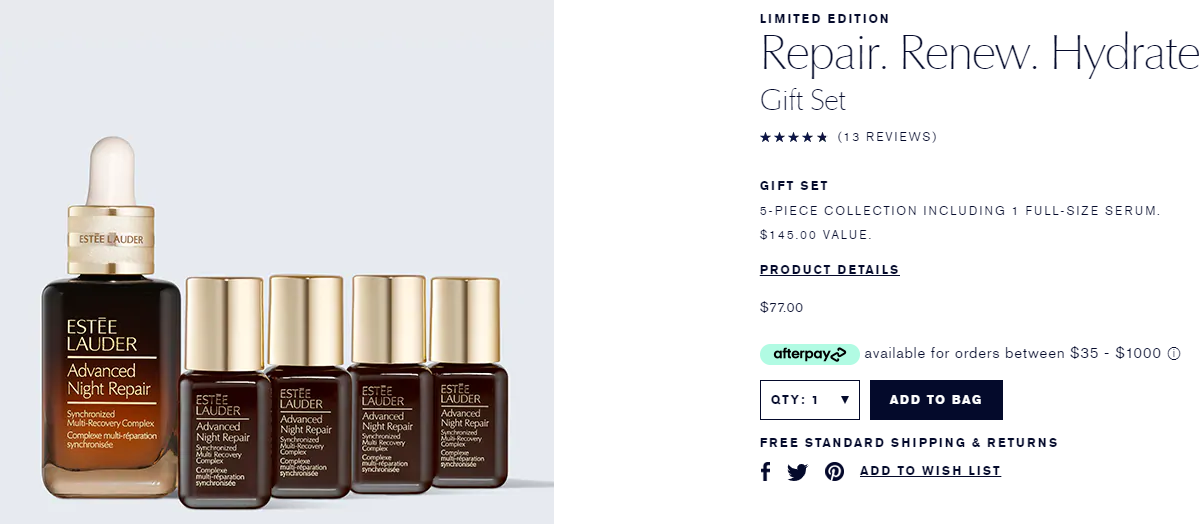Screen dimensions: 1199x524
Task: Click the Afterpay logo badge
Action: [x=810, y=354]
